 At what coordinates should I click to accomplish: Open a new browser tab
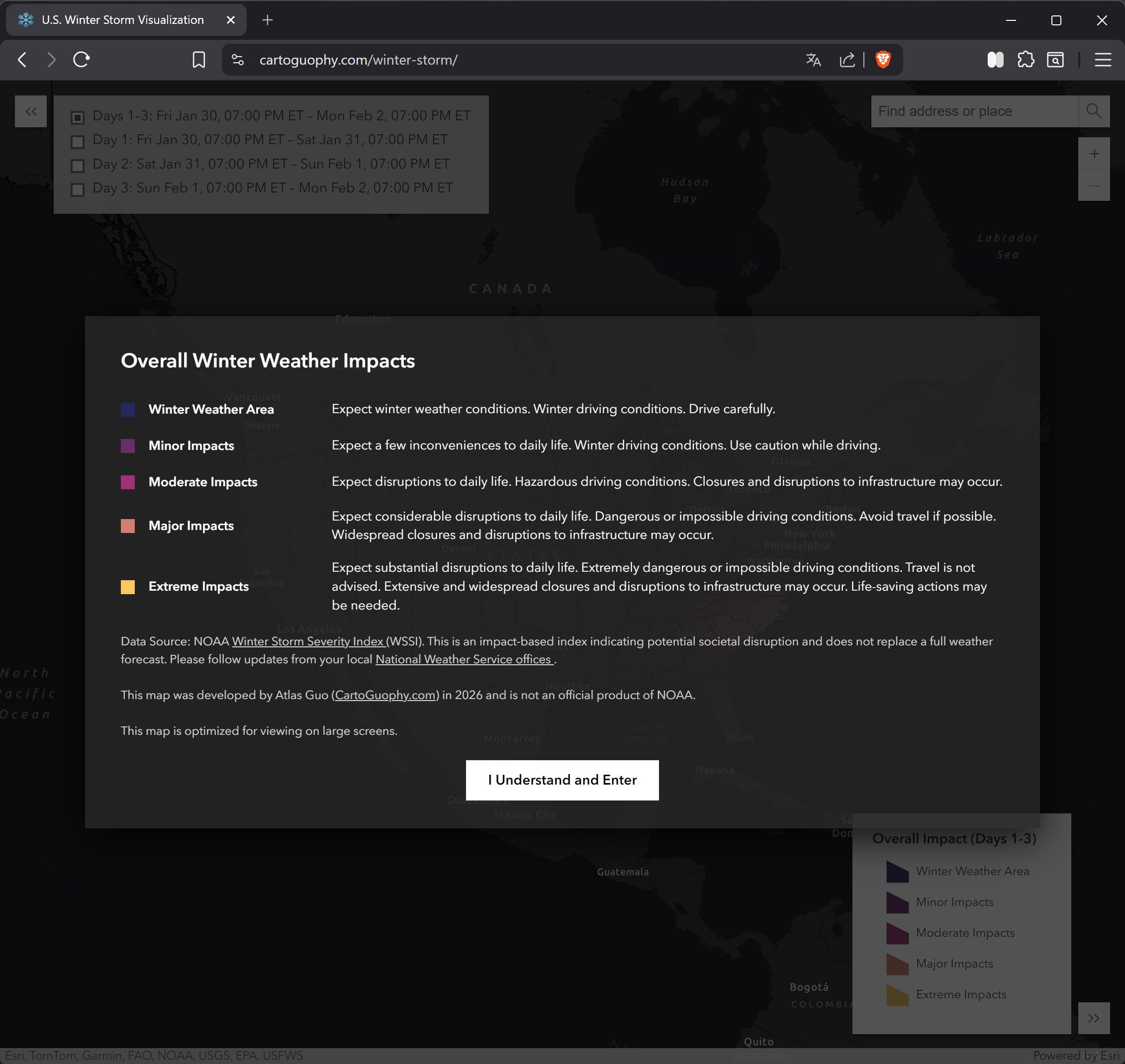267,20
